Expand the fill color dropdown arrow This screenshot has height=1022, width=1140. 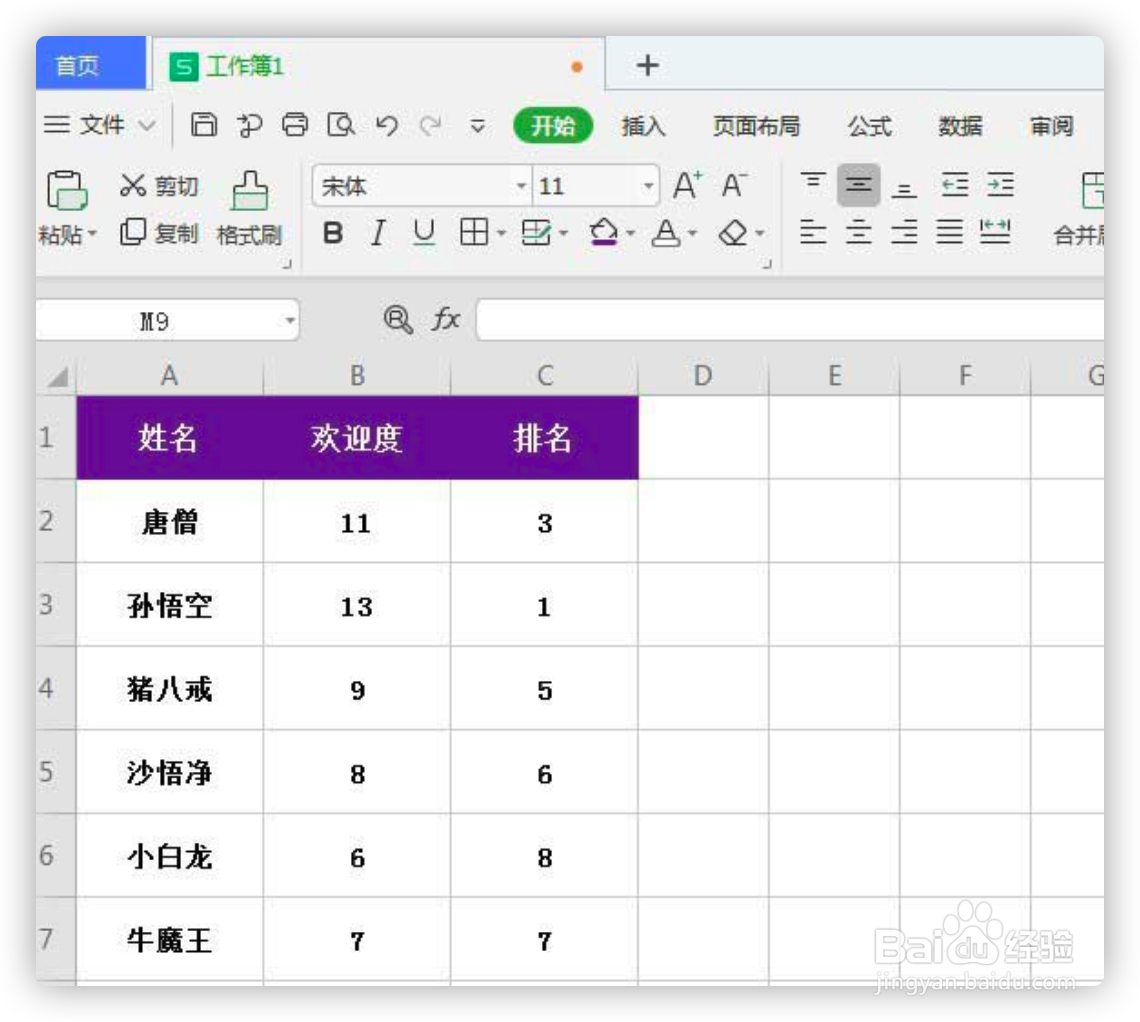pyautogui.click(x=630, y=233)
